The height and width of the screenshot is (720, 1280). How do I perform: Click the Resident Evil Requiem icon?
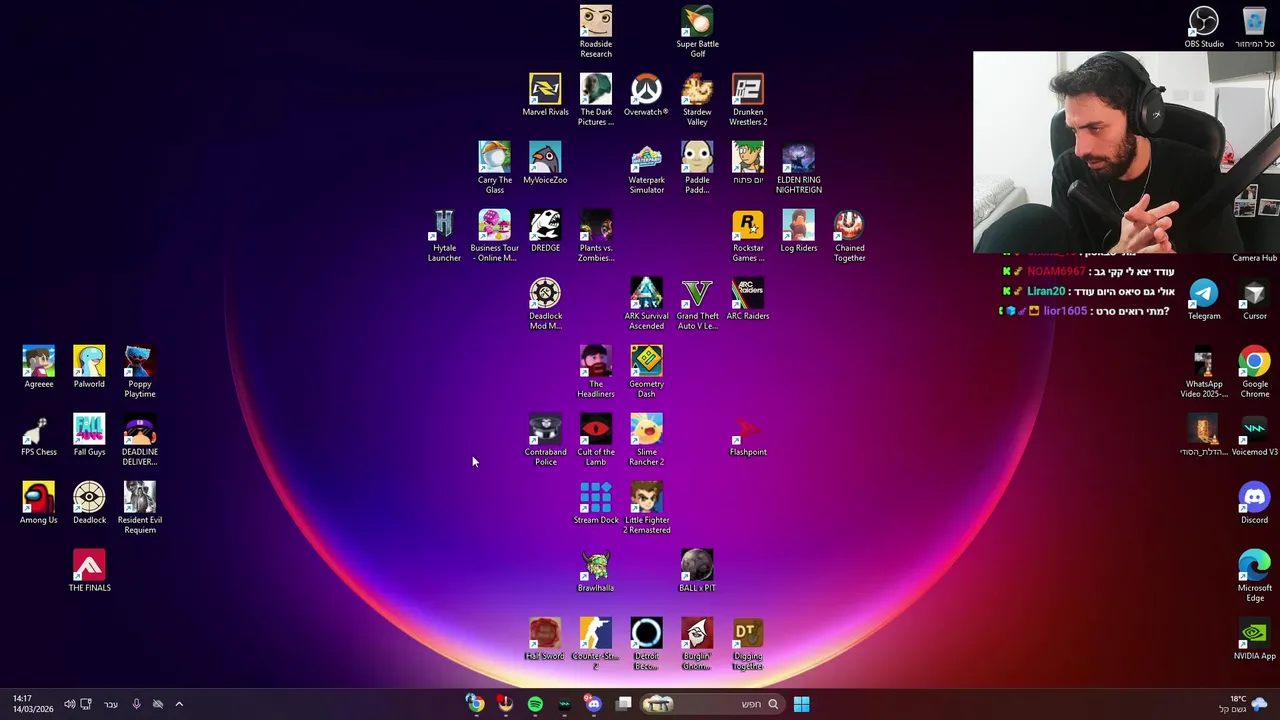pos(140,507)
